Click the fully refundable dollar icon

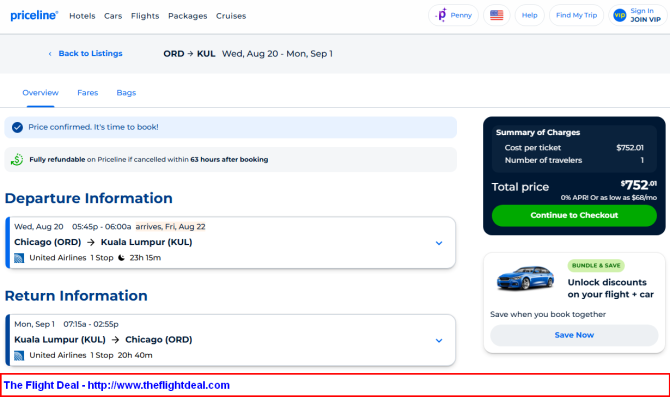pyautogui.click(x=17, y=160)
